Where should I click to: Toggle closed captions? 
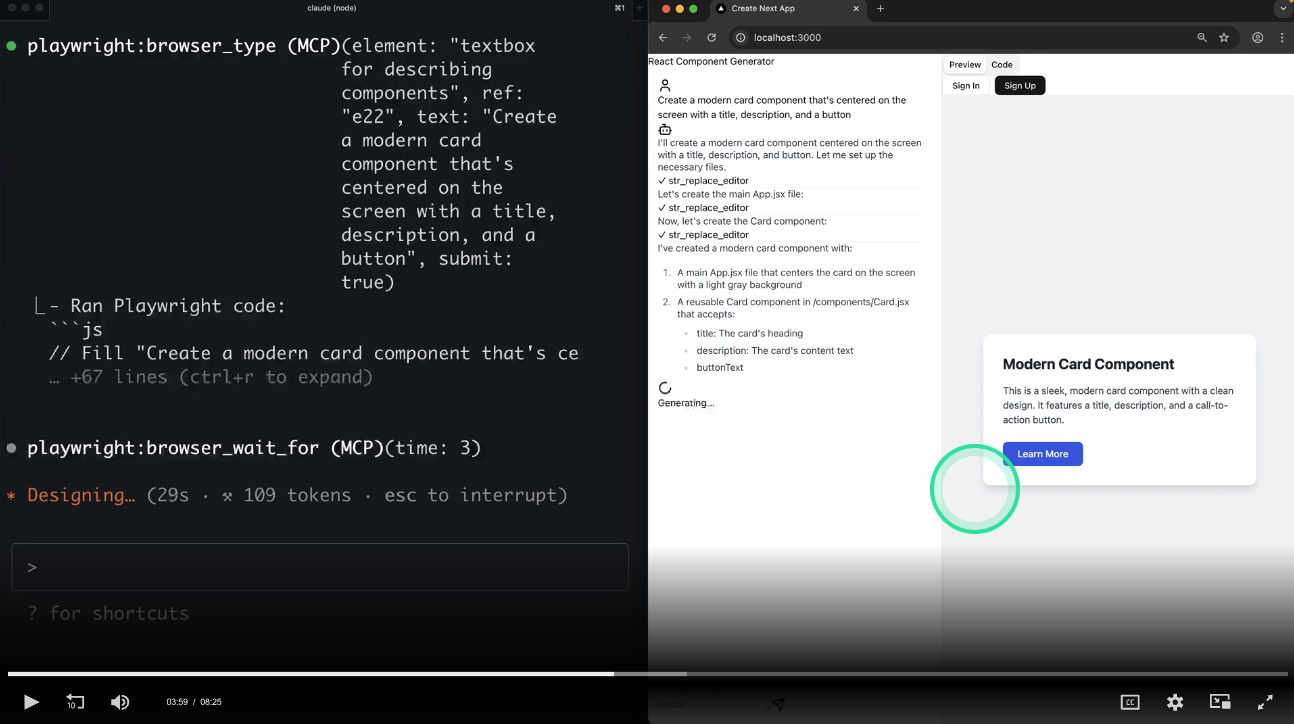point(1130,702)
